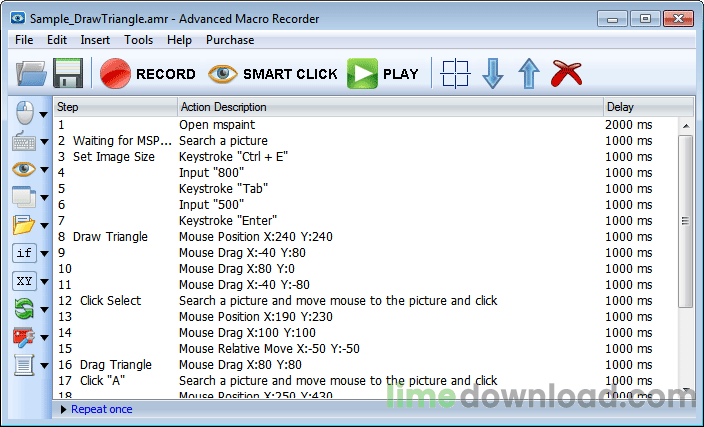The width and height of the screenshot is (704, 427).
Task: Open the Help menu
Action: click(179, 40)
